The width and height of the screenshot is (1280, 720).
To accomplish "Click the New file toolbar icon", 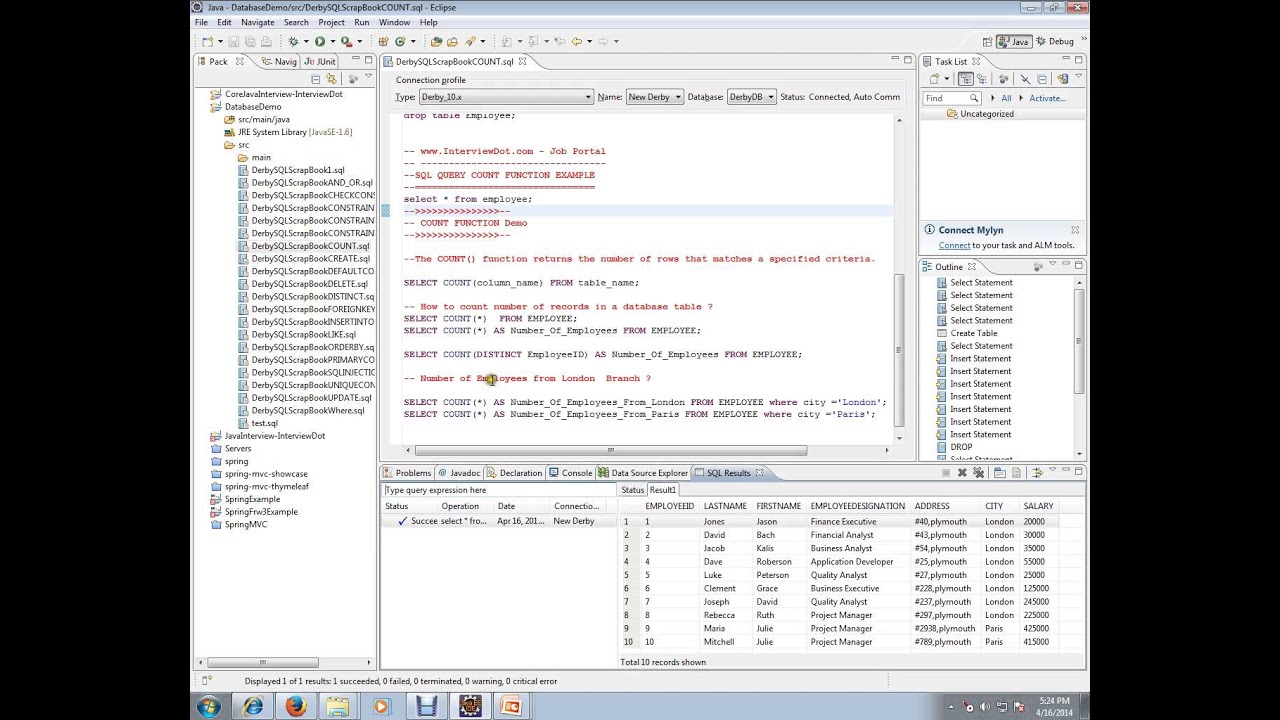I will pos(208,41).
